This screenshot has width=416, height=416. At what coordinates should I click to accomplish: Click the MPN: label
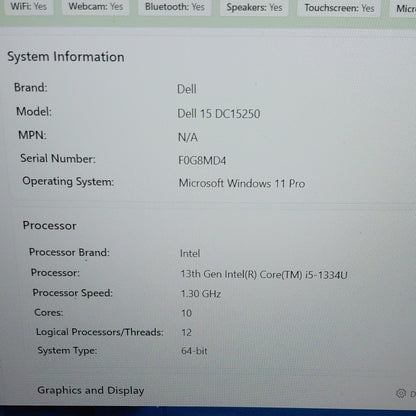32,135
